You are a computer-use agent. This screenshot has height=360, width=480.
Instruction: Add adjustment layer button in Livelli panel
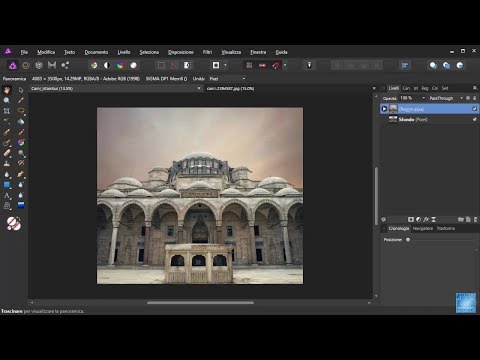[x=418, y=219]
